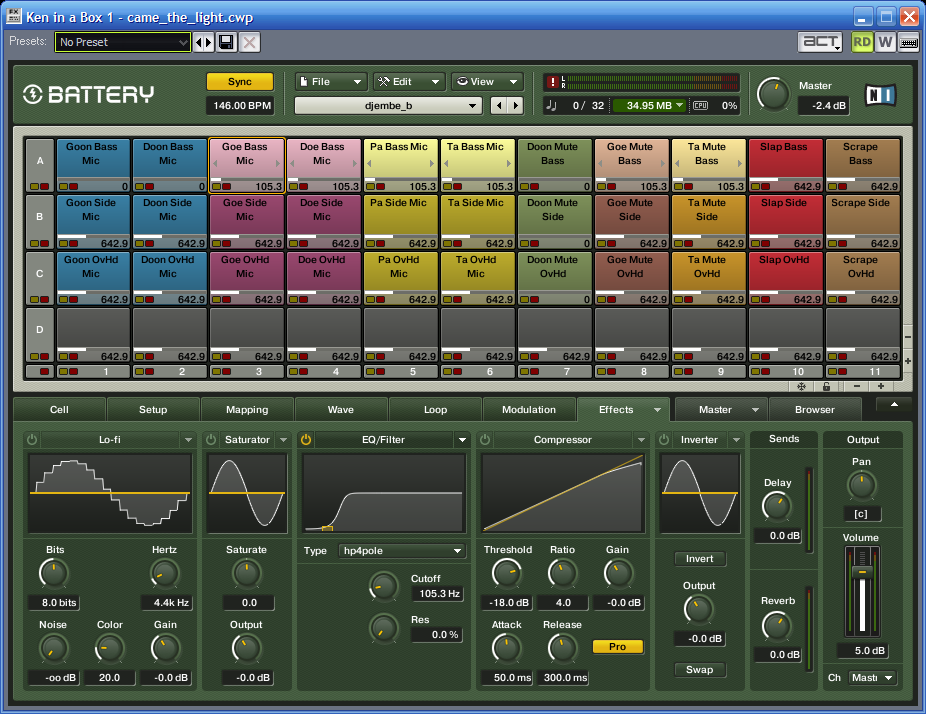Toggle the Sync tempo button
The image size is (926, 714).
(240, 81)
